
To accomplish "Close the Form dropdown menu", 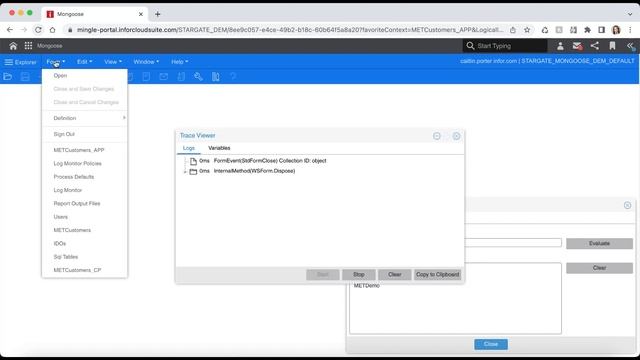I will point(56,62).
